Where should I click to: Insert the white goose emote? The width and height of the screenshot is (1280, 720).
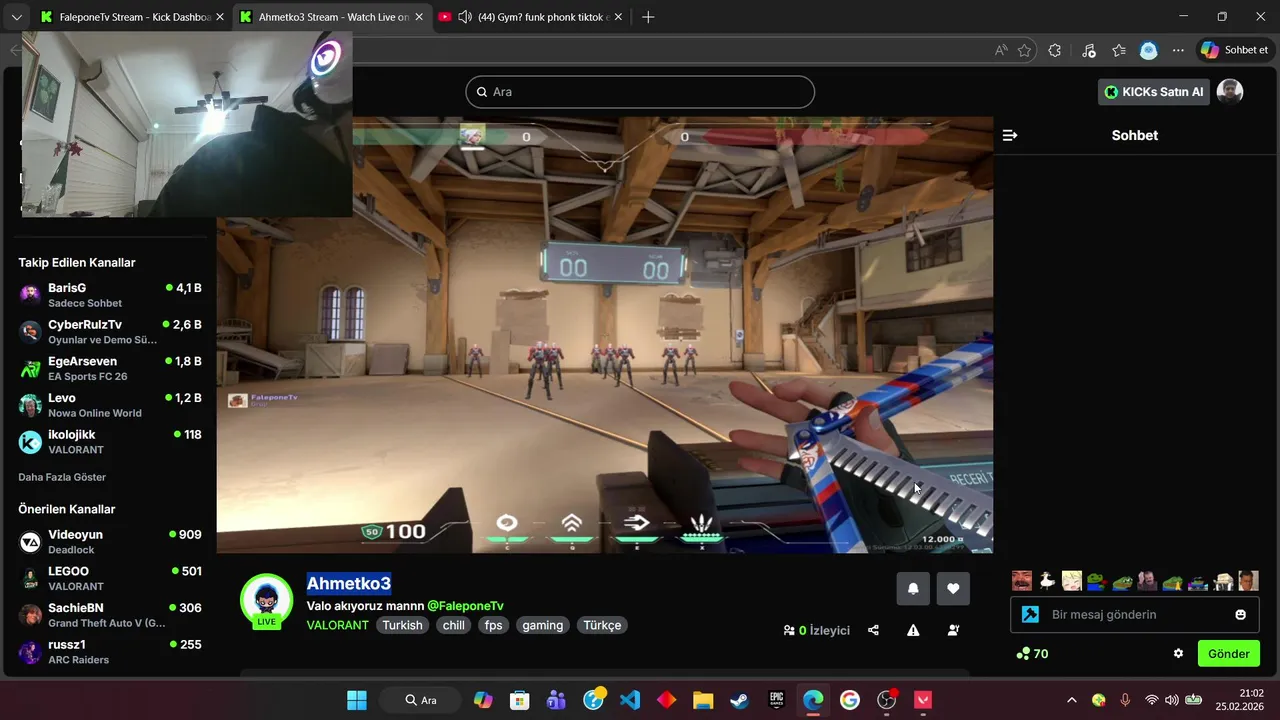point(1047,581)
